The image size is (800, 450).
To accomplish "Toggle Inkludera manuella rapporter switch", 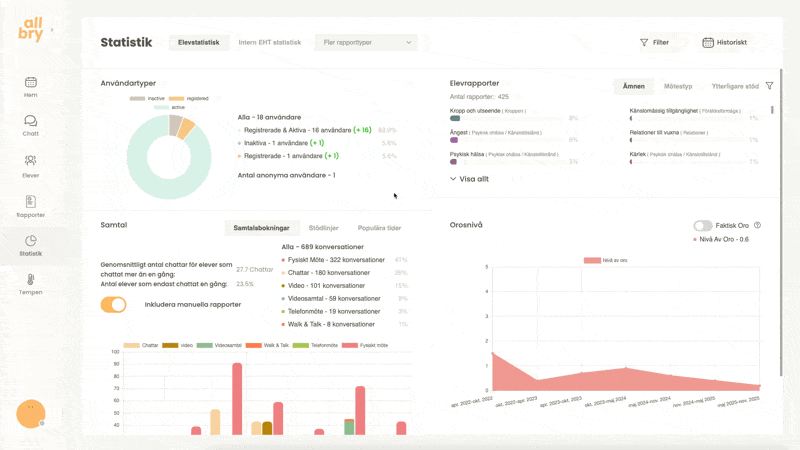I will (x=113, y=304).
